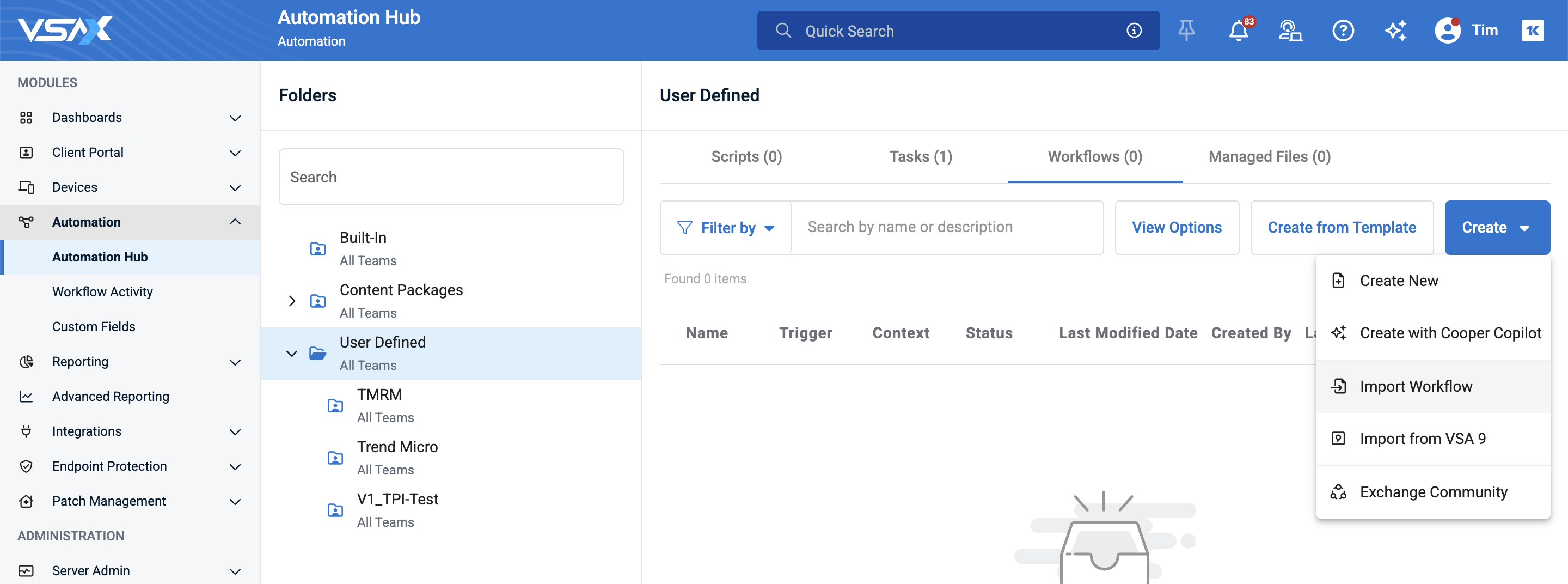Click the Quick Search info icon
Viewport: 1568px width, 584px height.
pos(1134,31)
